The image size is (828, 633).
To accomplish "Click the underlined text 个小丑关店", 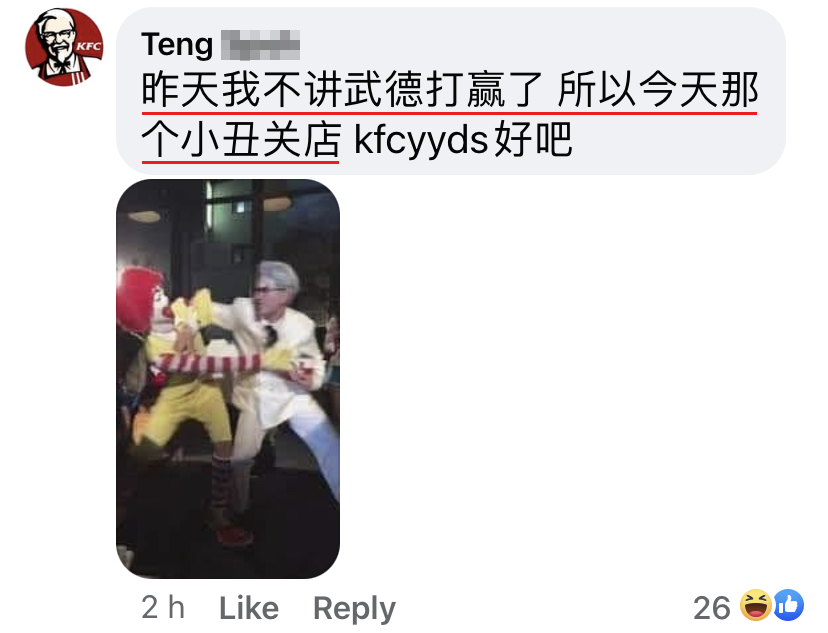I will point(240,139).
